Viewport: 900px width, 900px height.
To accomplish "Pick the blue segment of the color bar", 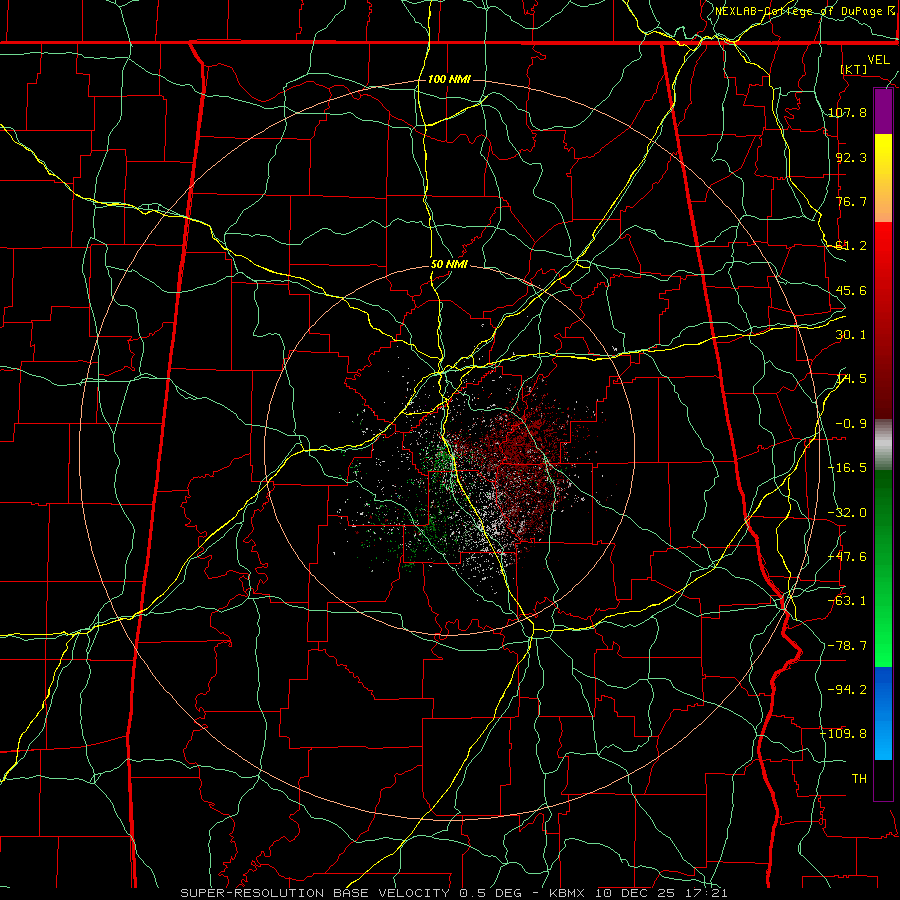I will (883, 713).
